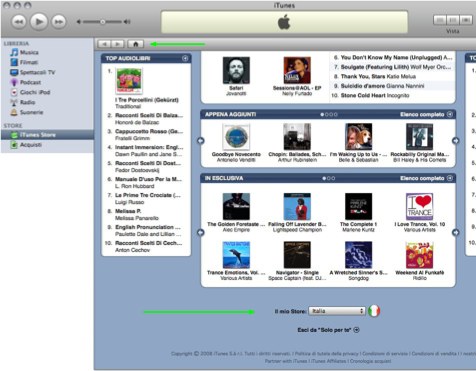Open The Golden Foretaste Alec Empire cover
The height and width of the screenshot is (371, 476).
click(236, 206)
